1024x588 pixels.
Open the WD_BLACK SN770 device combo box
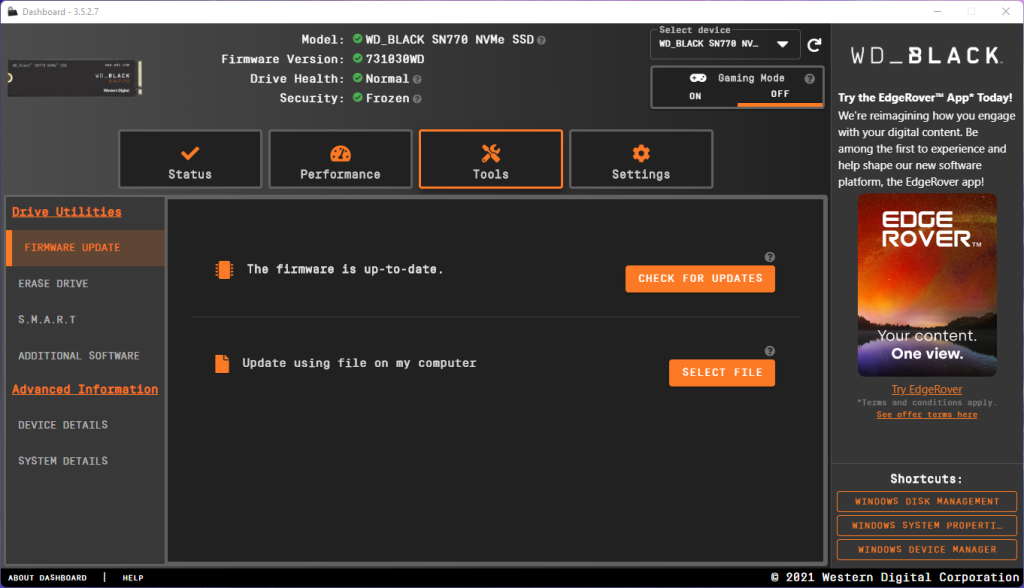[725, 44]
